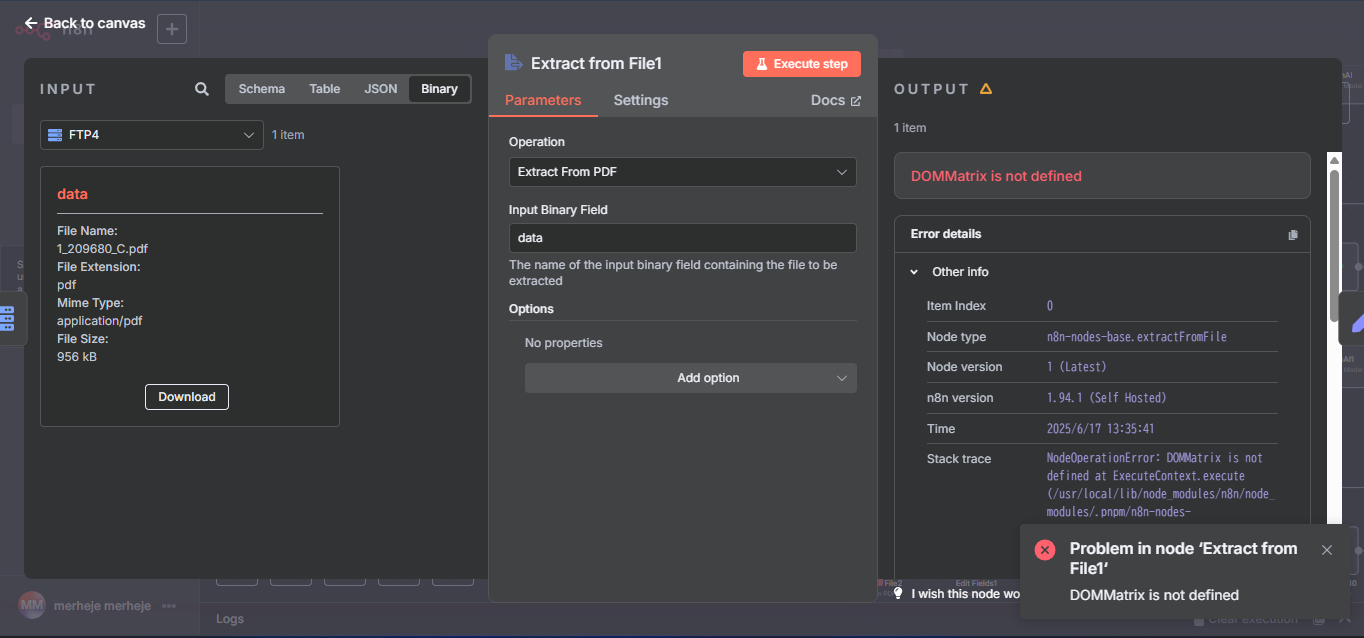The height and width of the screenshot is (638, 1364).
Task: Open the Settings tab
Action: (x=641, y=100)
